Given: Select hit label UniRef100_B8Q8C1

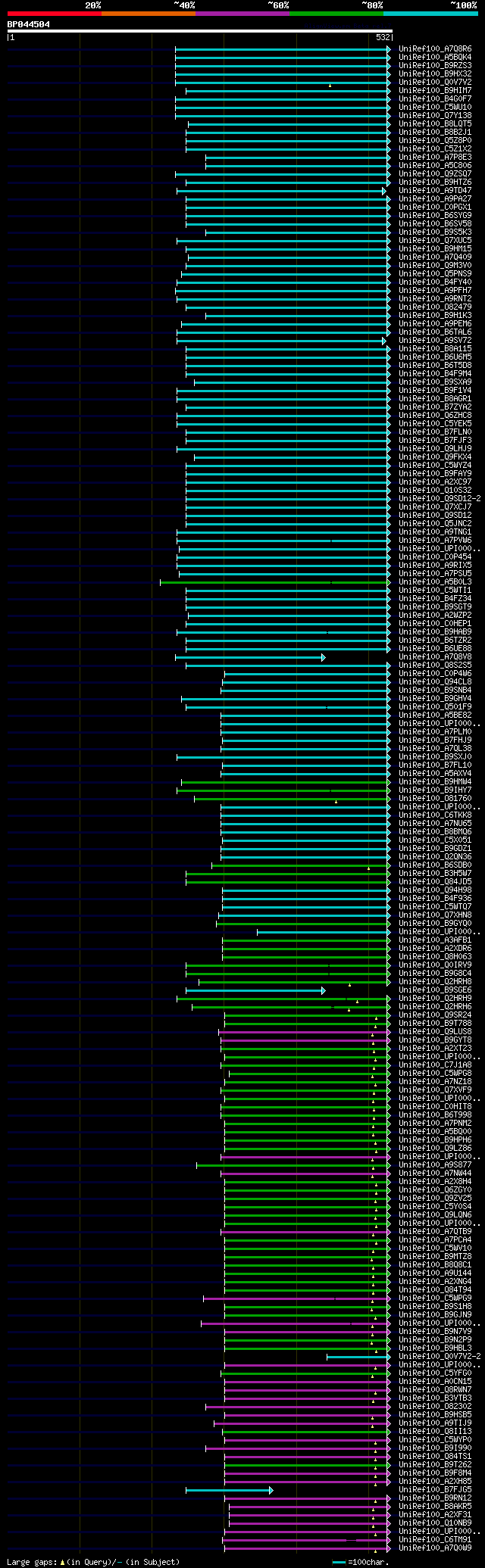Looking at the screenshot, I should click(x=435, y=1264).
